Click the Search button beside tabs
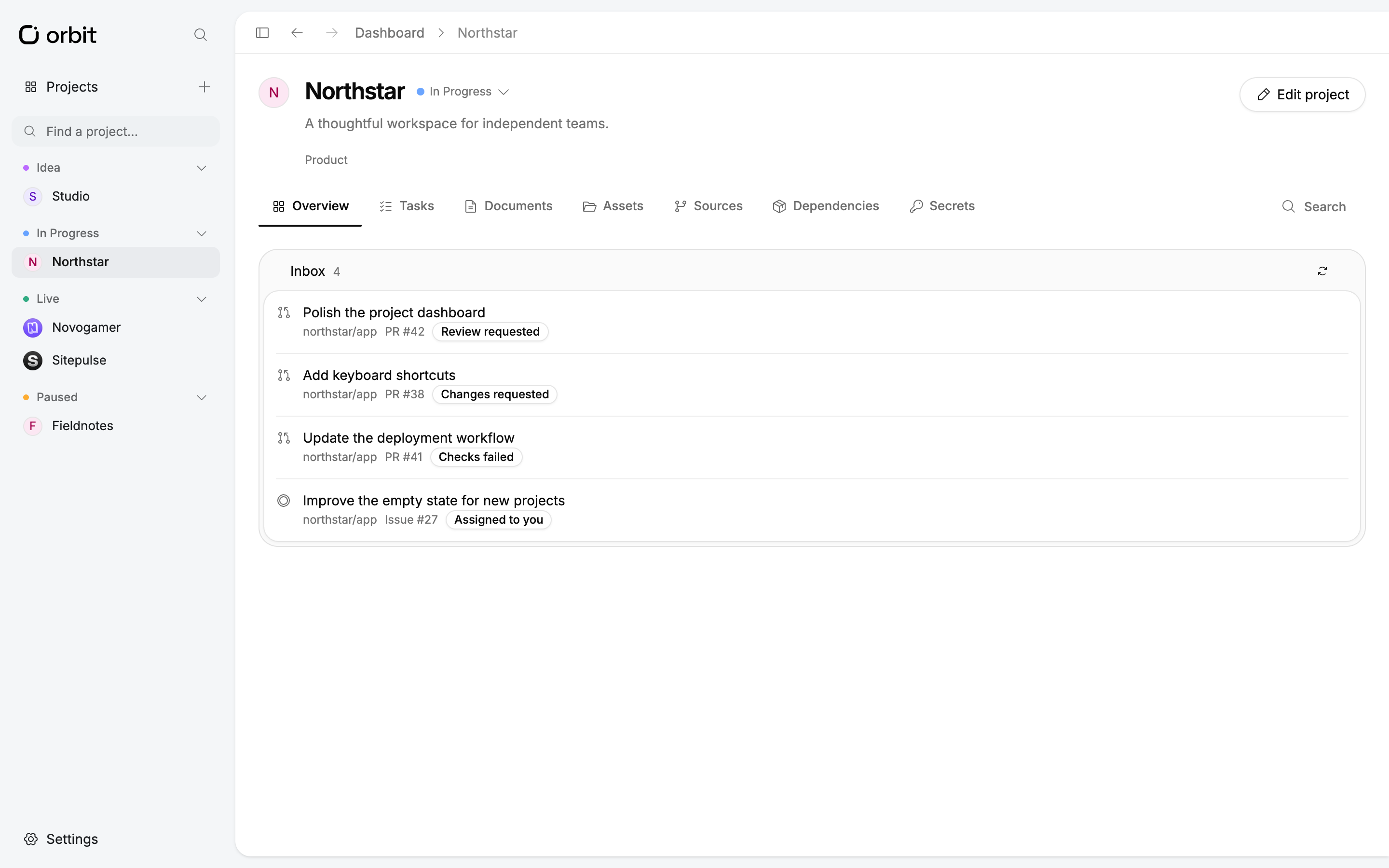The width and height of the screenshot is (1389, 868). coord(1313,207)
